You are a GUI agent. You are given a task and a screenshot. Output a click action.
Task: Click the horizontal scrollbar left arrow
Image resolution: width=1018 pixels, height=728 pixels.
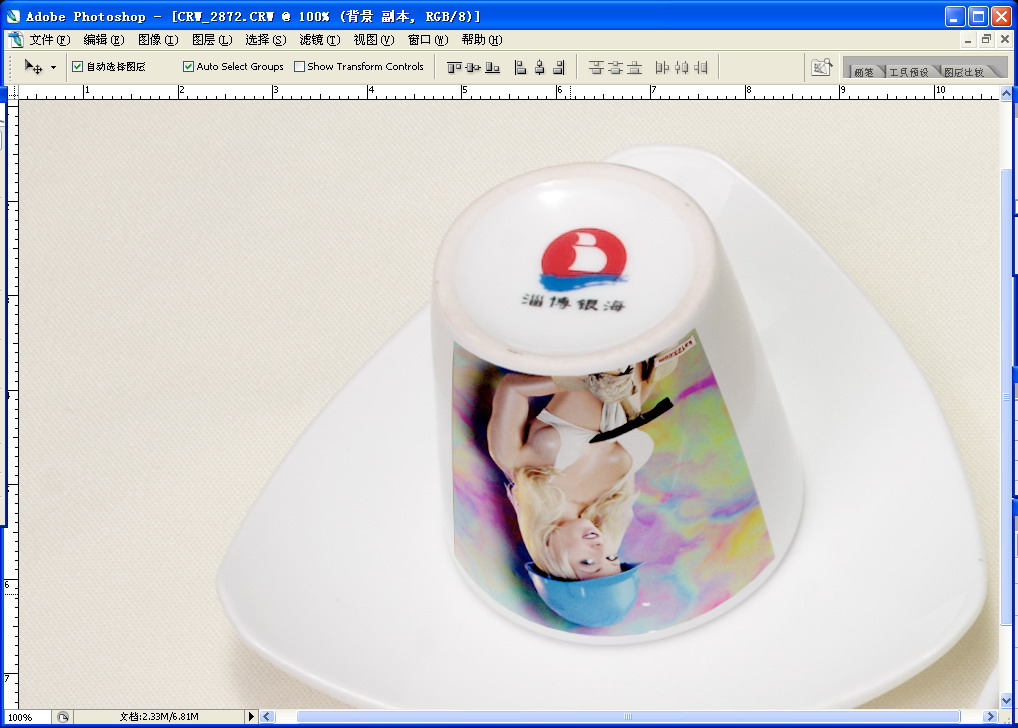(x=267, y=717)
